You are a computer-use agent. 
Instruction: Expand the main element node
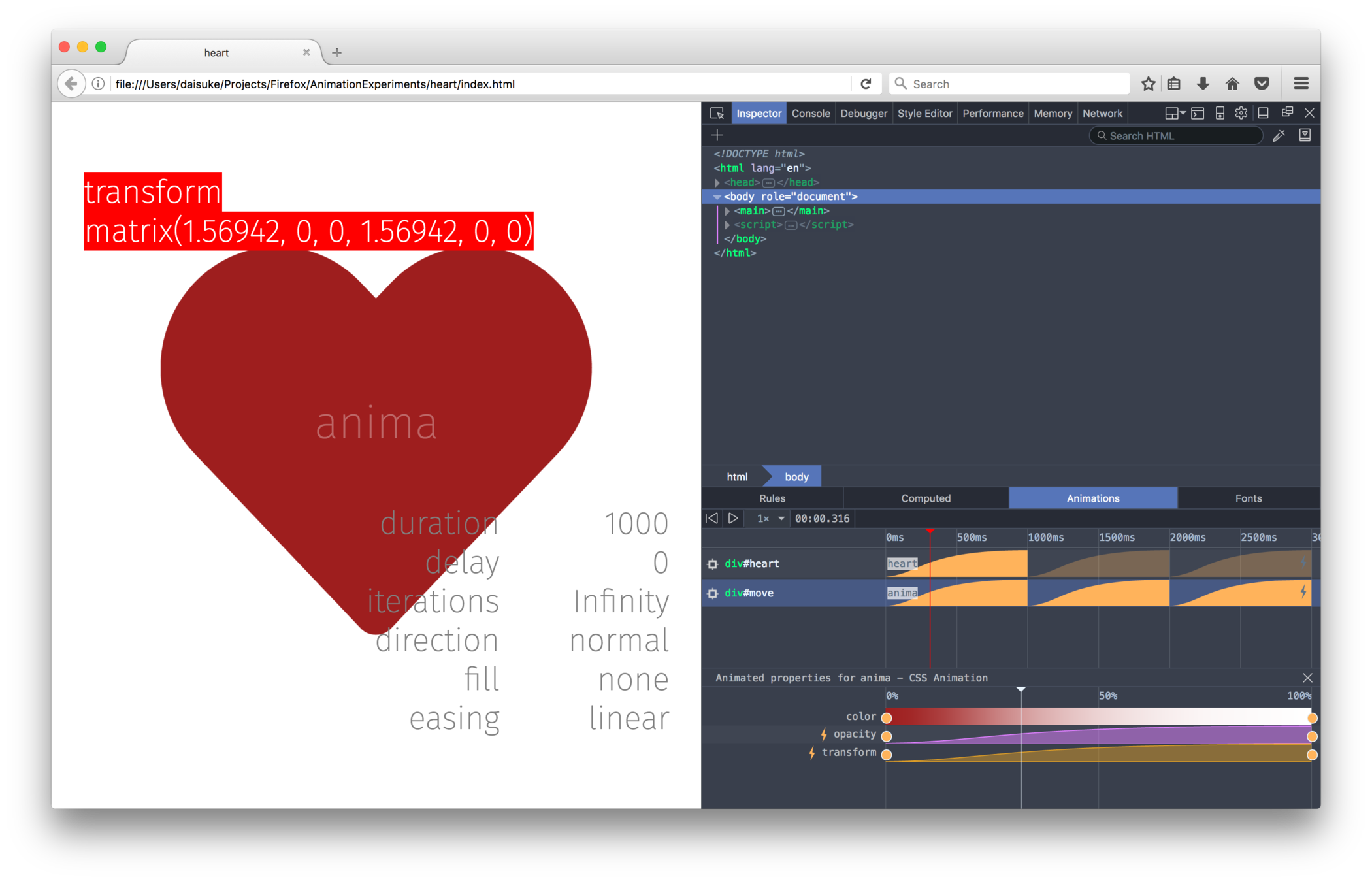point(727,211)
